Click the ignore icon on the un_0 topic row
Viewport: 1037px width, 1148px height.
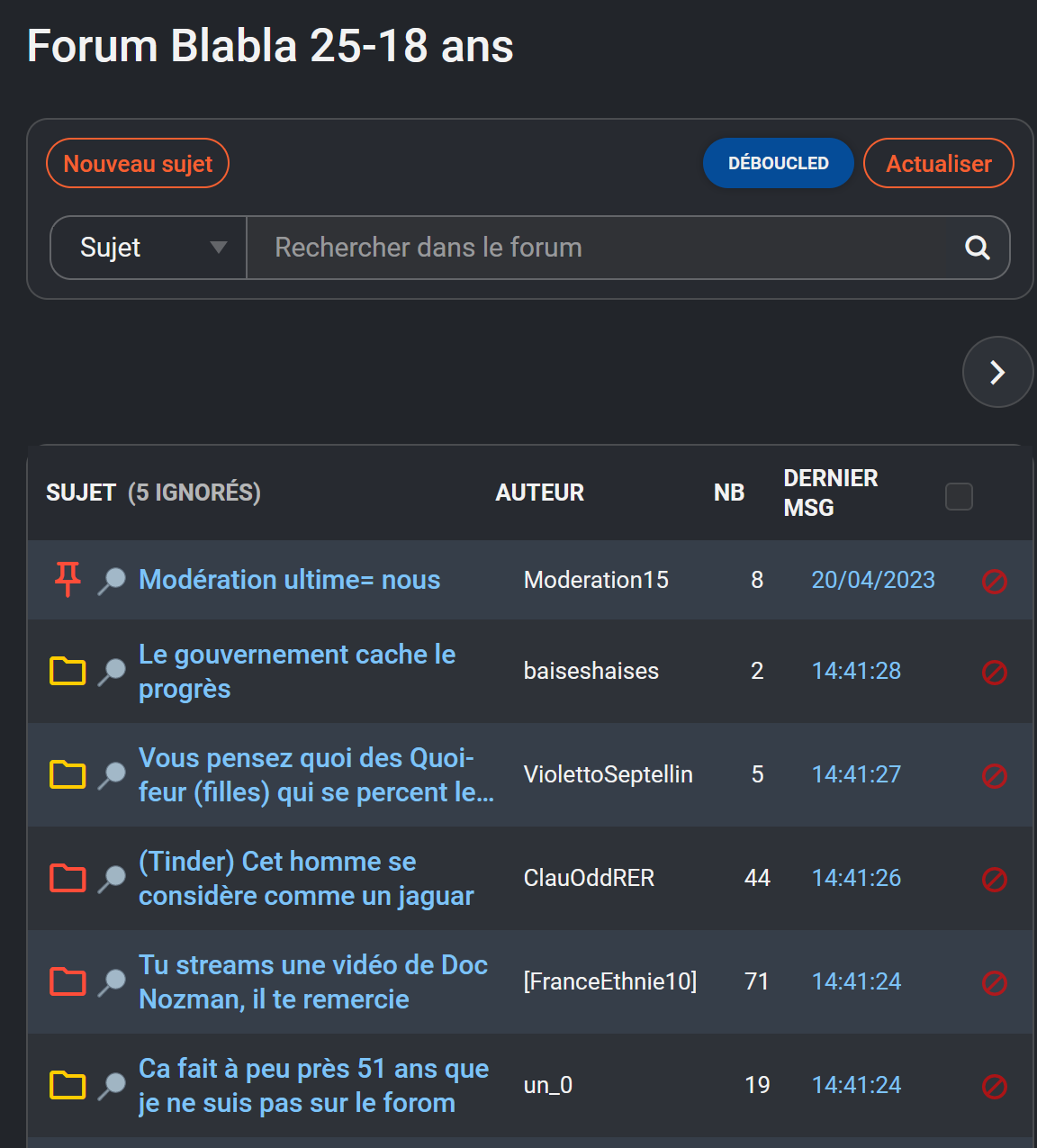(x=994, y=1086)
